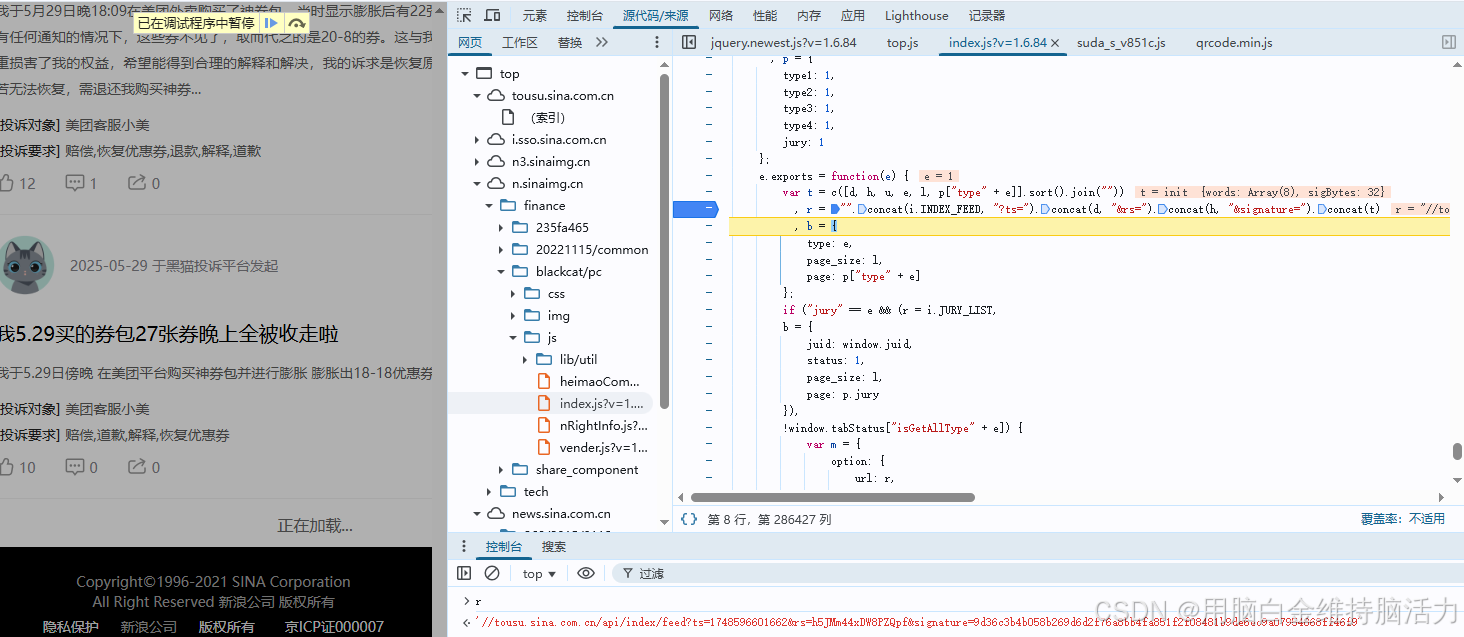This screenshot has height=637, width=1464.
Task: Expand the share_component folder
Action: tap(501, 470)
